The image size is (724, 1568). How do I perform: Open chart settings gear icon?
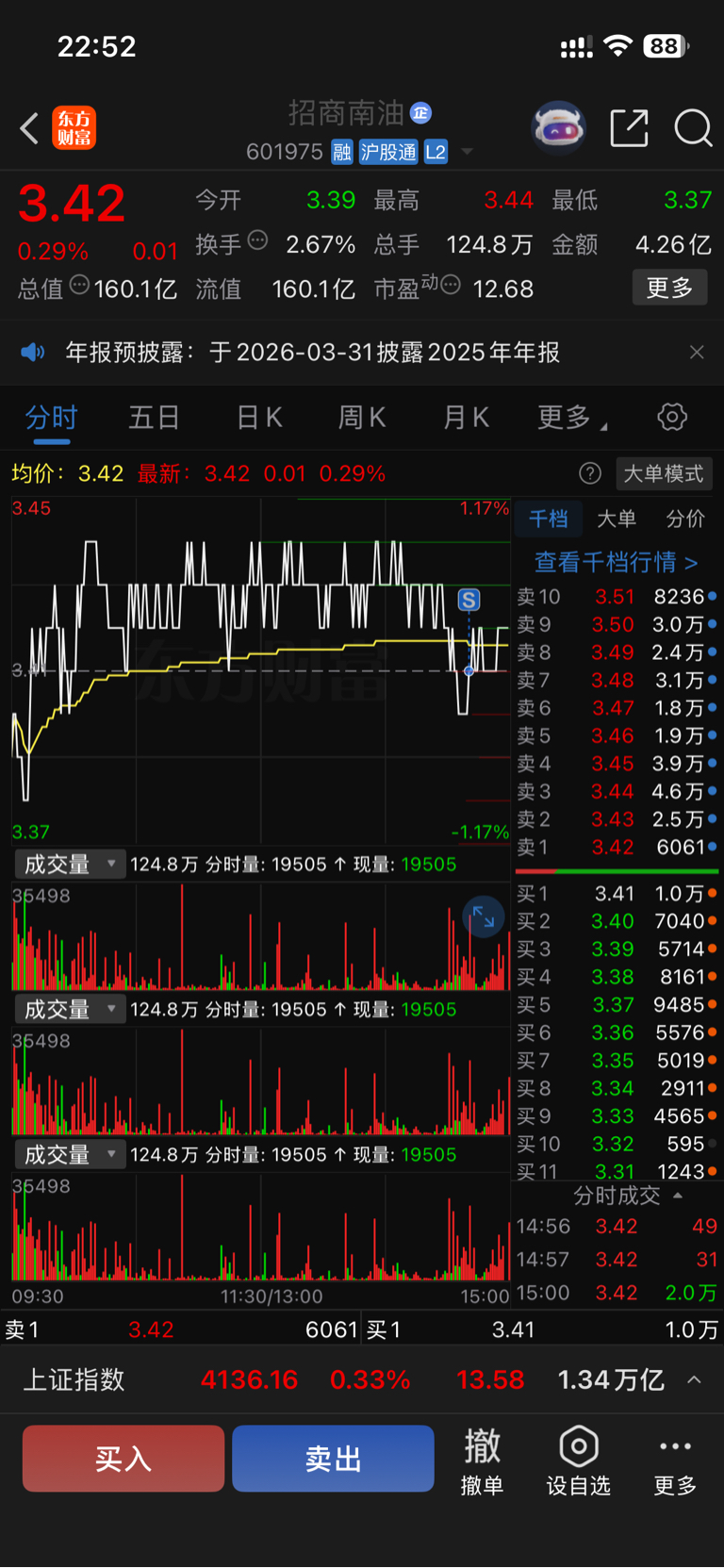(672, 417)
